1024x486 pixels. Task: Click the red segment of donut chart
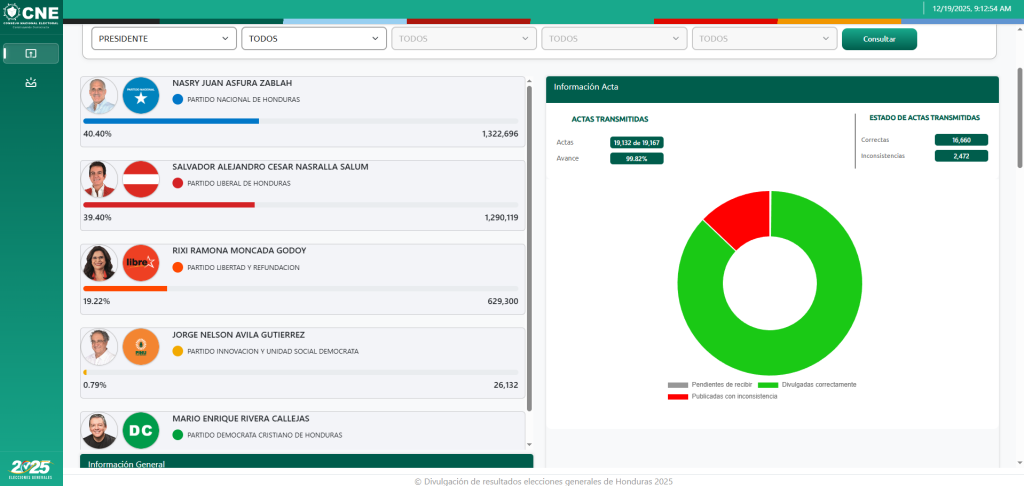pyautogui.click(x=738, y=217)
